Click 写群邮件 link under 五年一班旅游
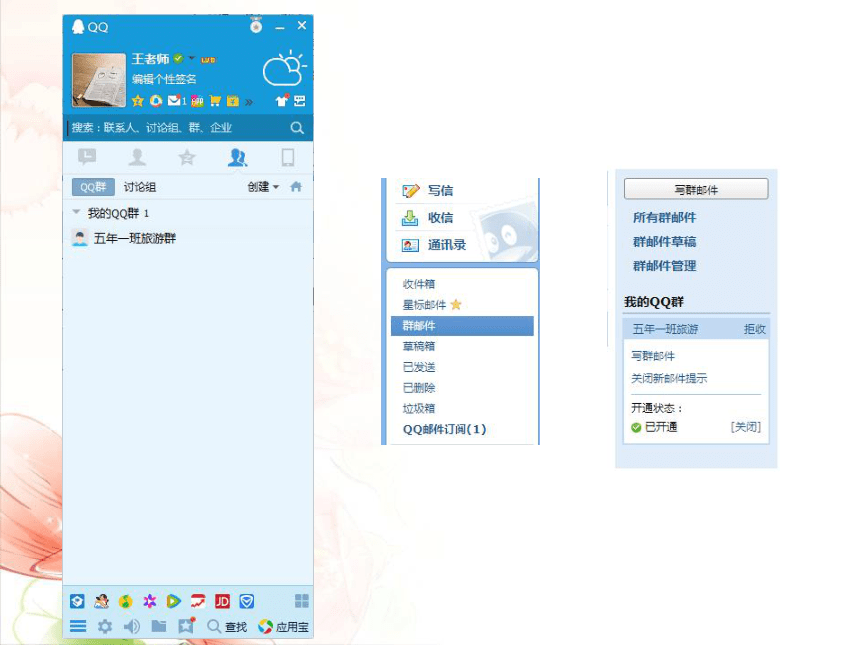Image resolution: width=860 pixels, height=645 pixels. click(653, 356)
